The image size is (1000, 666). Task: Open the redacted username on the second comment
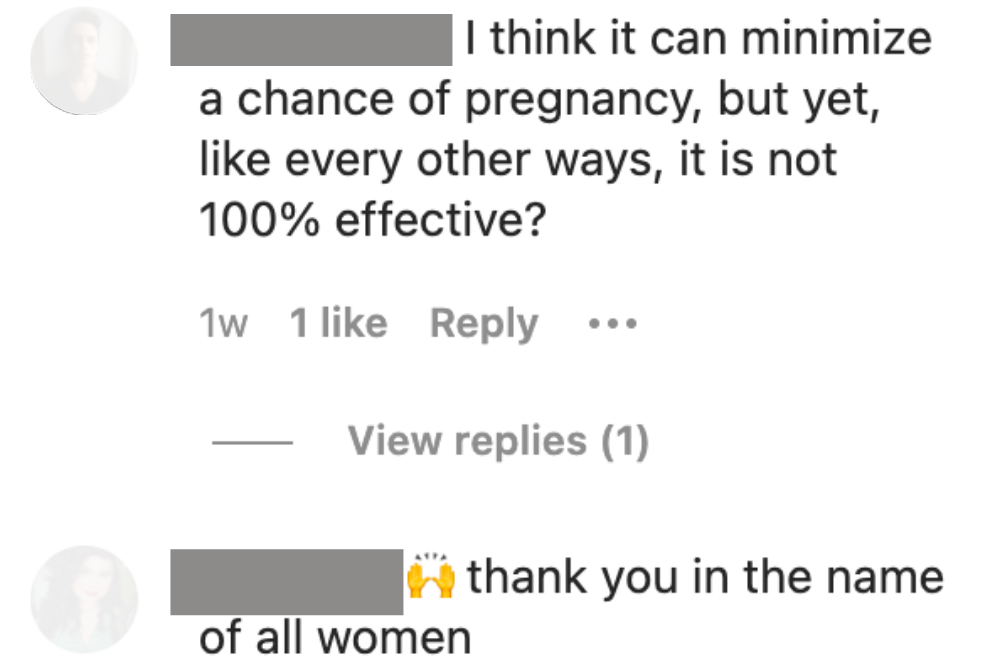point(286,582)
